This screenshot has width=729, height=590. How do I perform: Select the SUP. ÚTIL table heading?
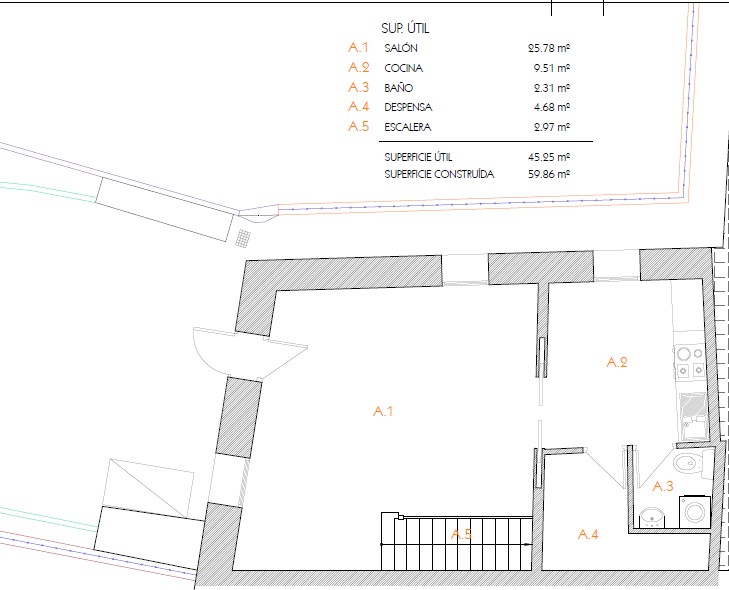tap(406, 27)
